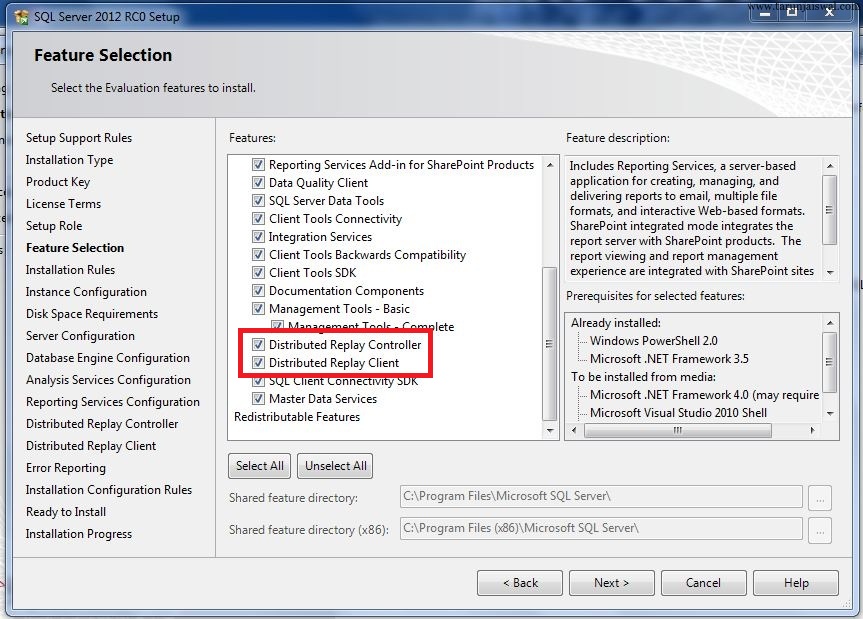Browse for the shared feature directory

click(x=820, y=497)
